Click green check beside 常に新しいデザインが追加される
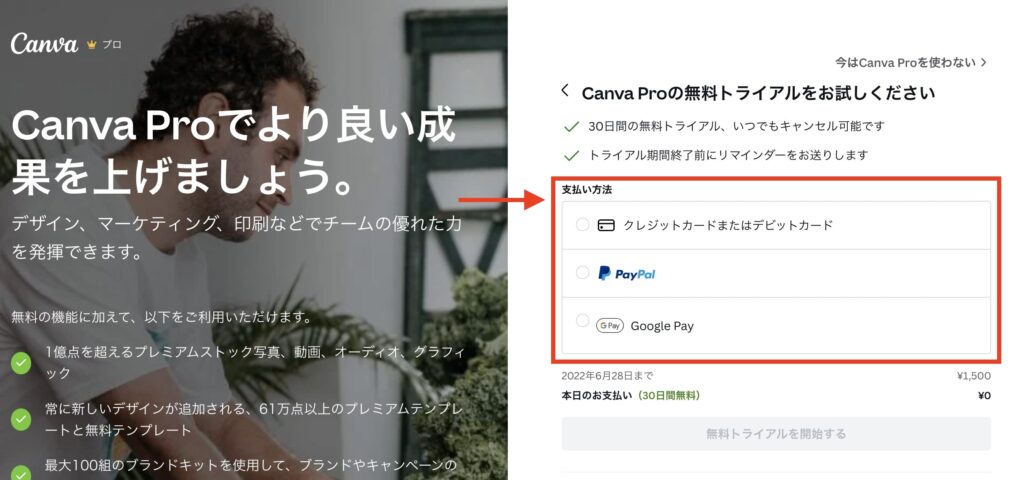 pos(21,419)
